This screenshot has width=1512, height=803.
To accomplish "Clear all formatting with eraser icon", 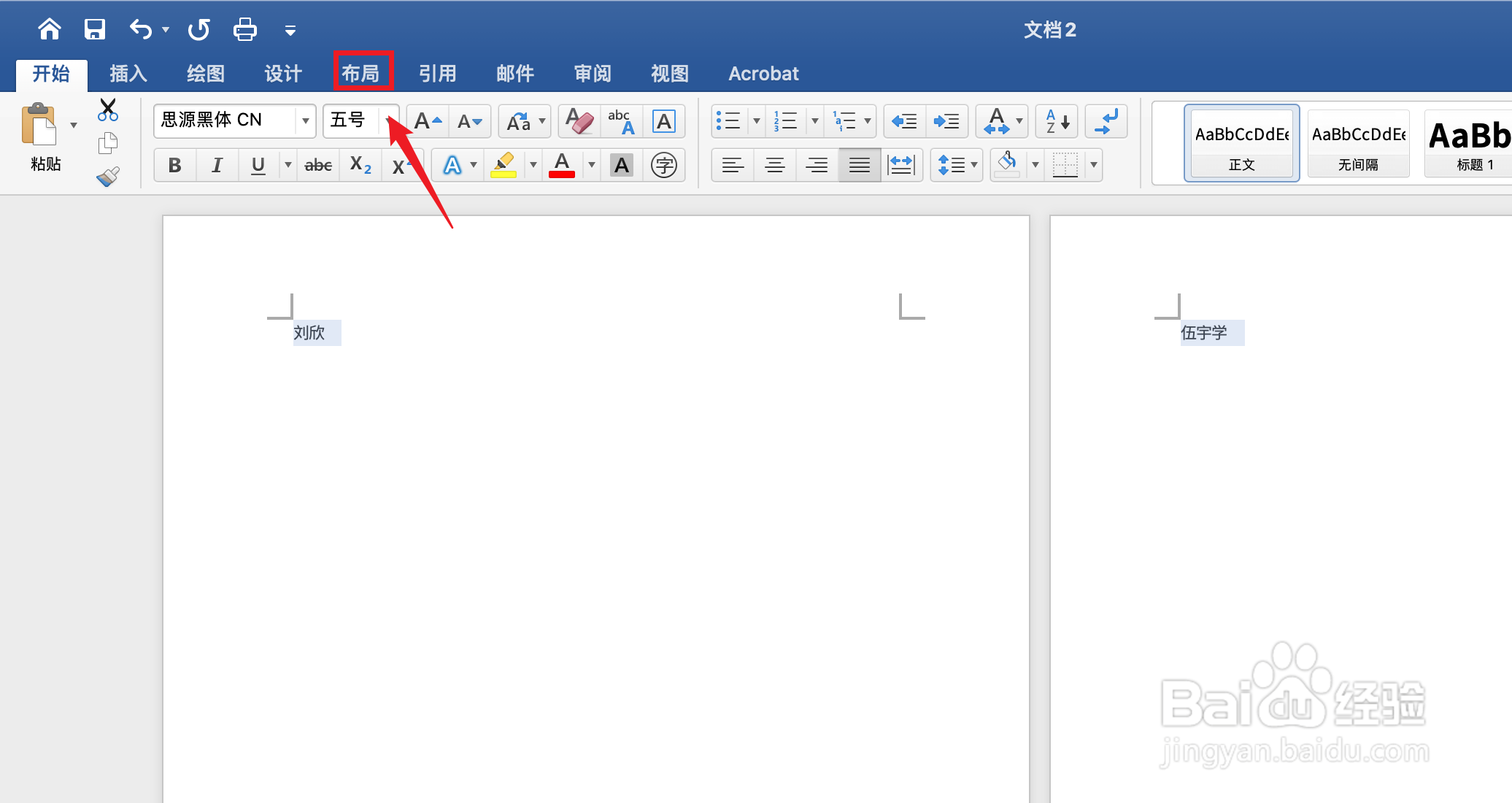I will 579,121.
